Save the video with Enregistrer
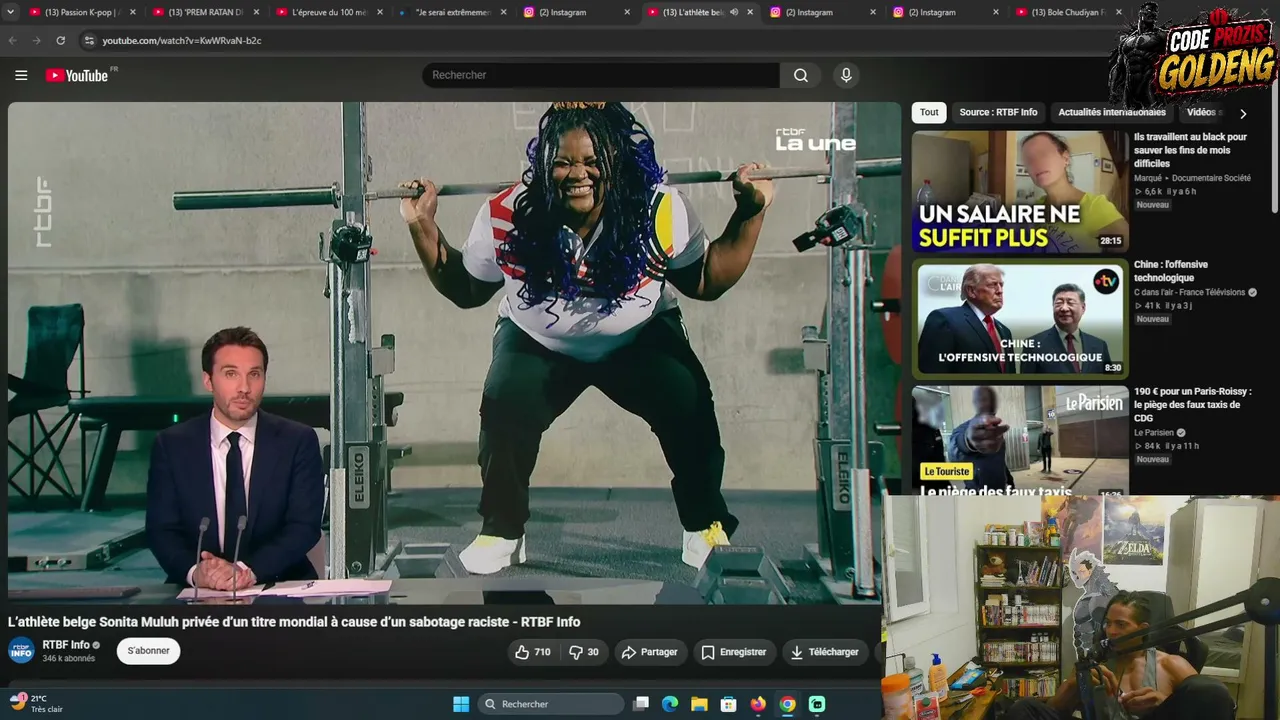This screenshot has height=720, width=1280. [x=733, y=652]
